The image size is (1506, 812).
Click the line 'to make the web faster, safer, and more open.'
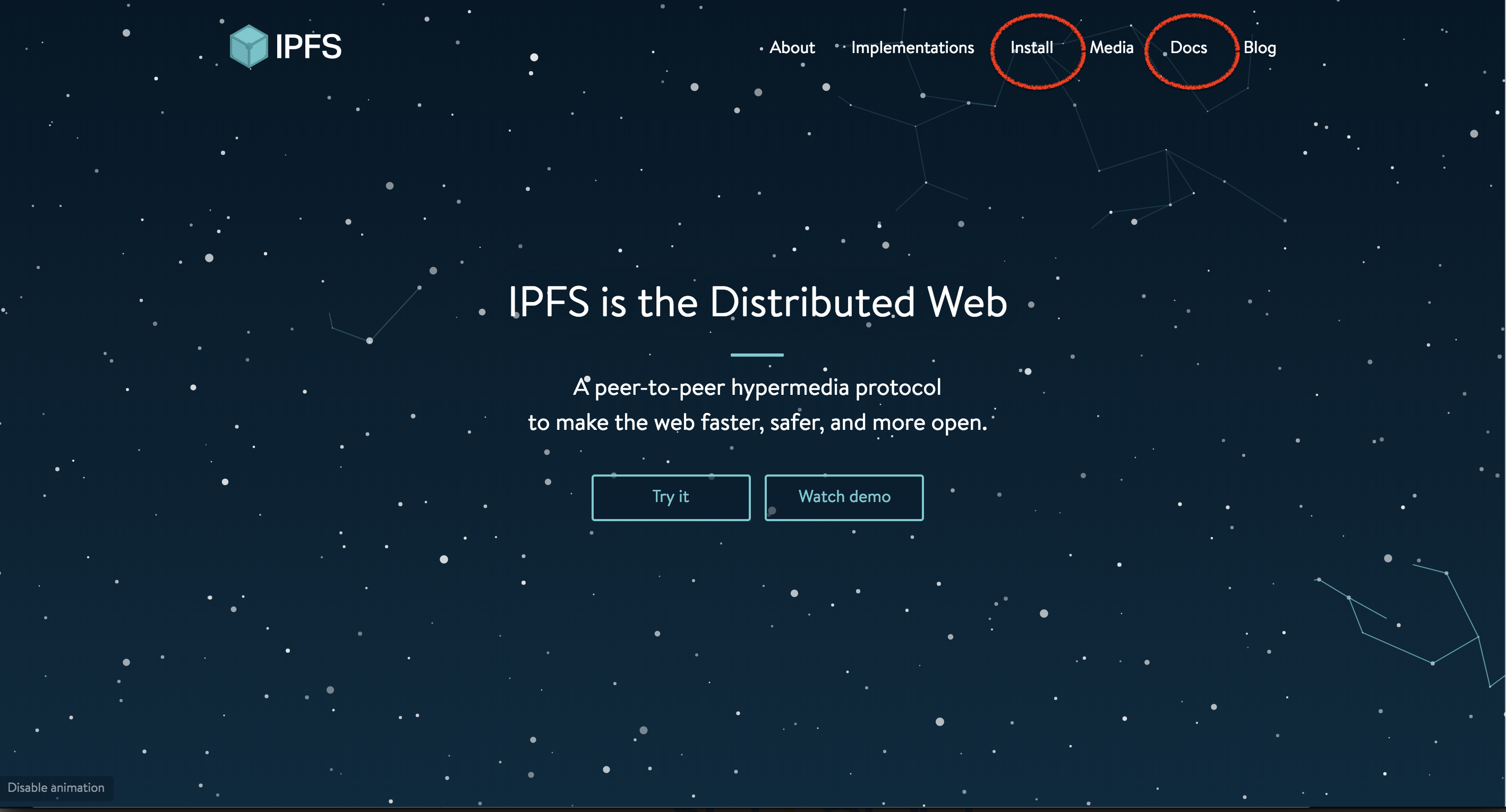coord(757,422)
